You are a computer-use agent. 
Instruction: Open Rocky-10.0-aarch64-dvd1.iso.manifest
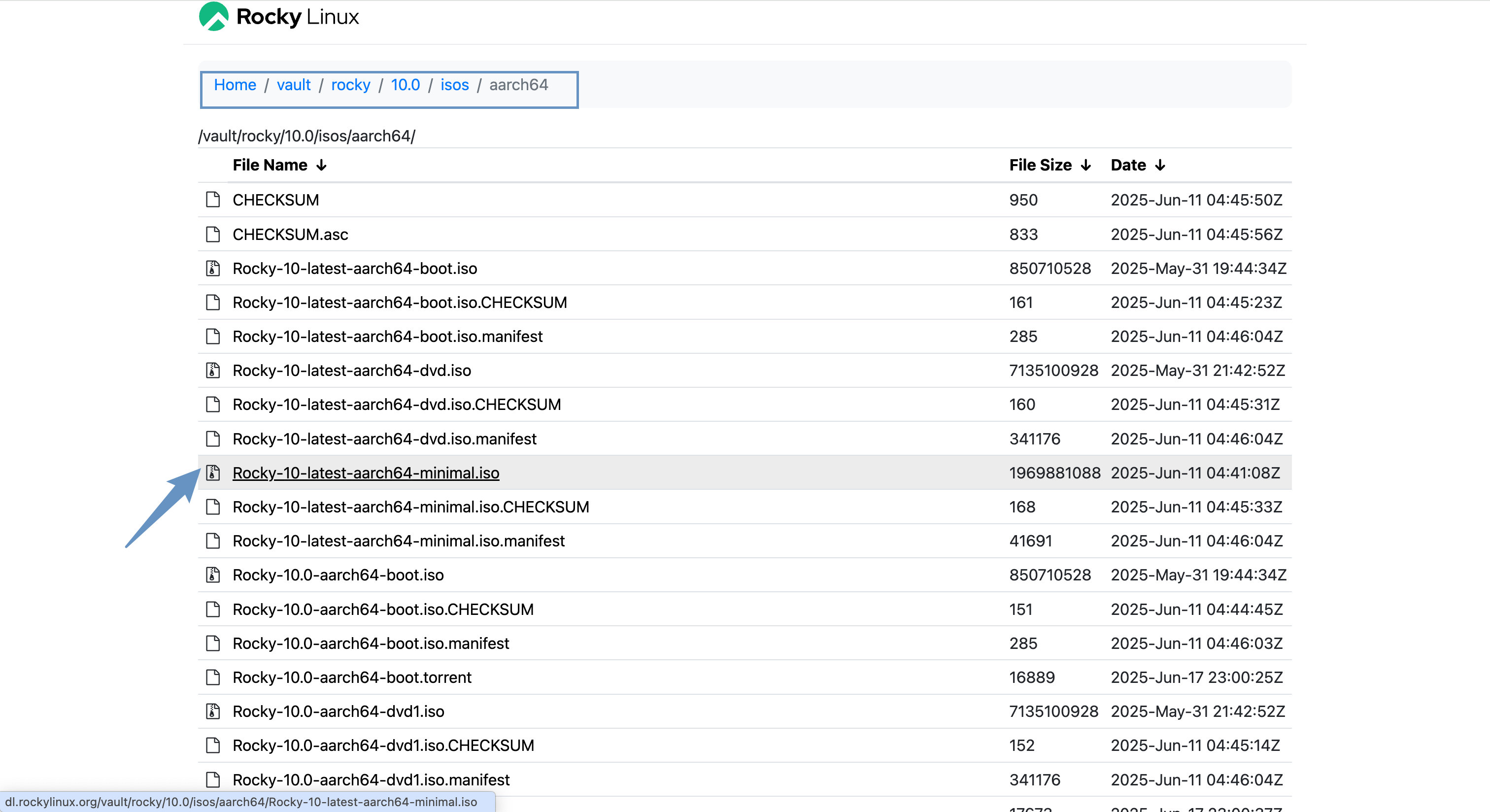click(x=372, y=779)
